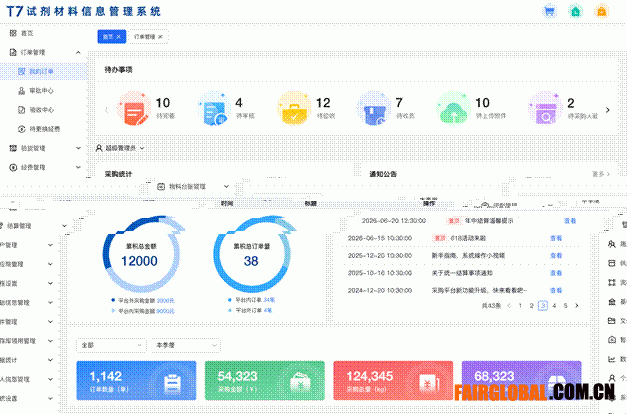This screenshot has width=627, height=414.
Task: Click the bank building icon in right panel
Action: pos(612,302)
